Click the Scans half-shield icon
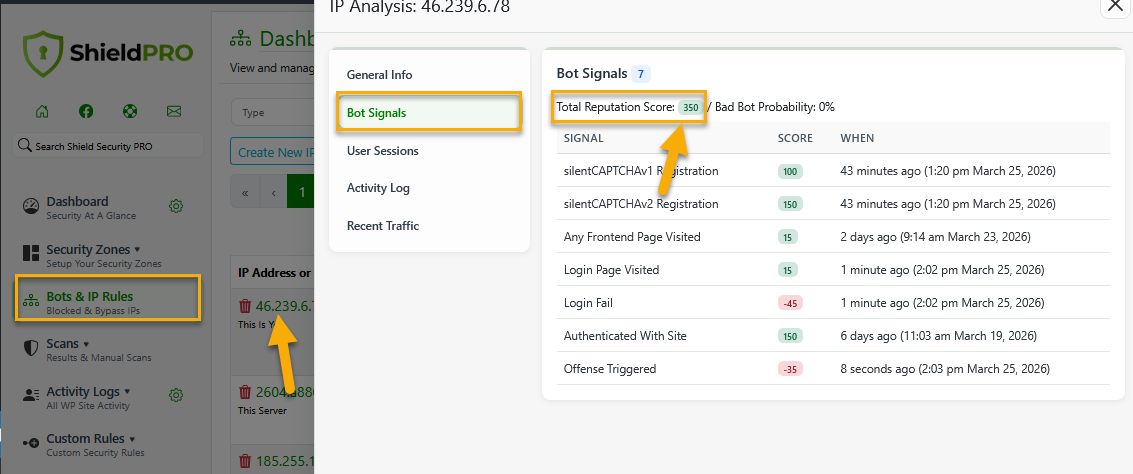This screenshot has height=474, width=1133. (31, 348)
